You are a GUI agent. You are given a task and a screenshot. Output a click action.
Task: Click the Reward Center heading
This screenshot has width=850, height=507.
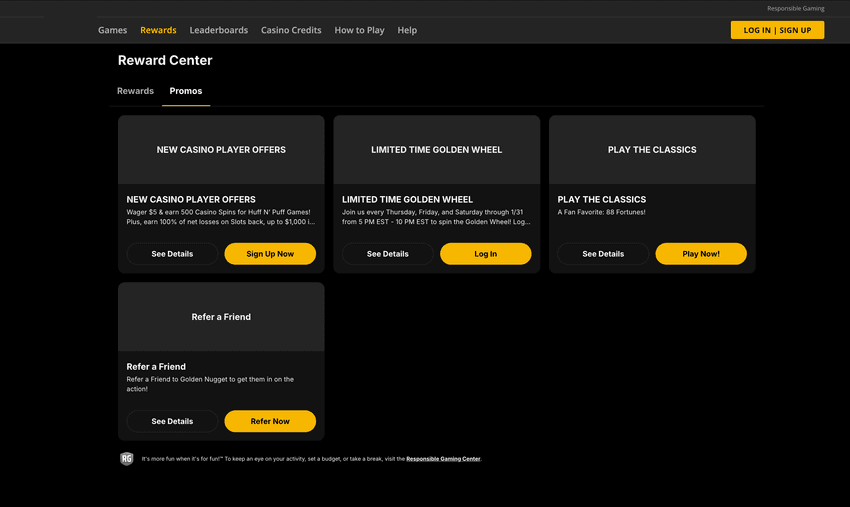[165, 60]
